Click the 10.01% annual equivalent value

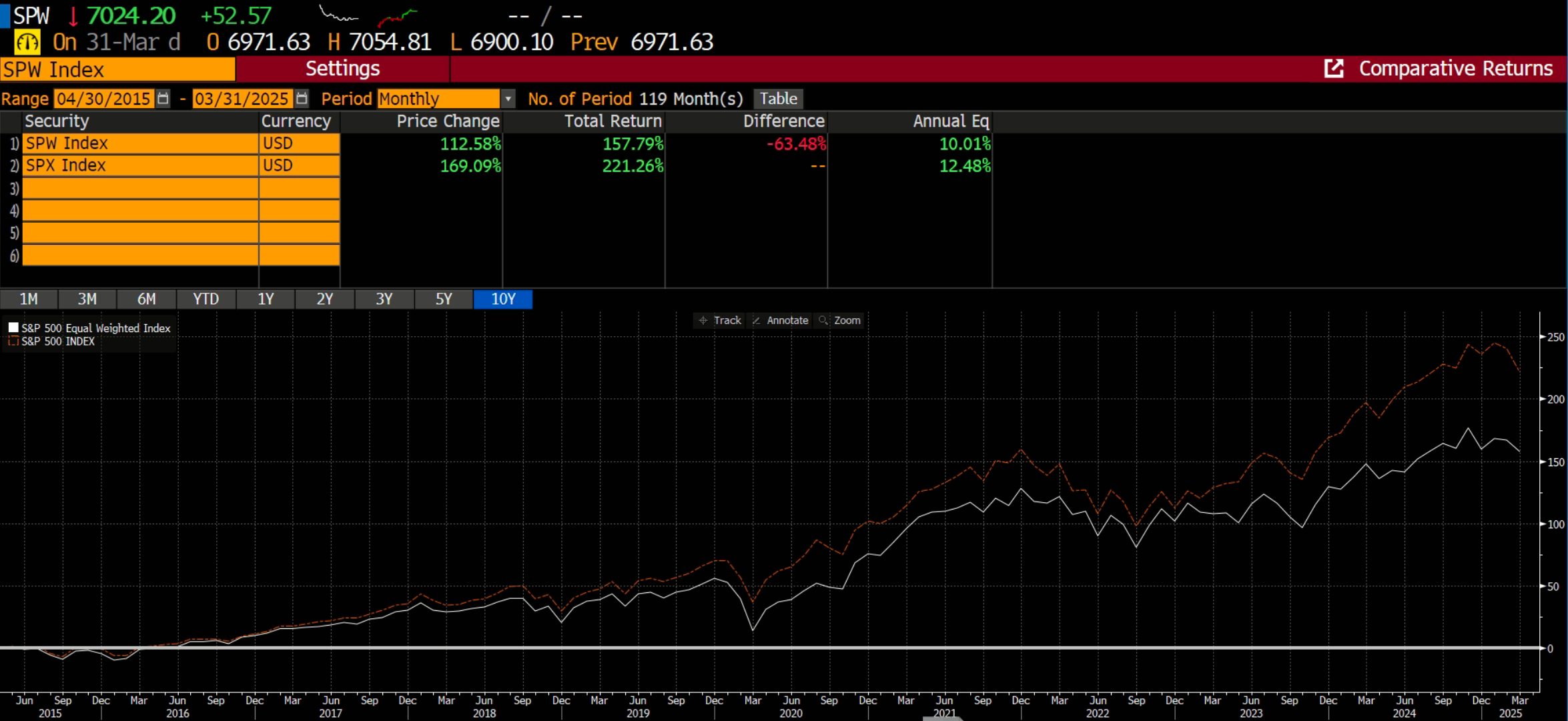(x=965, y=143)
